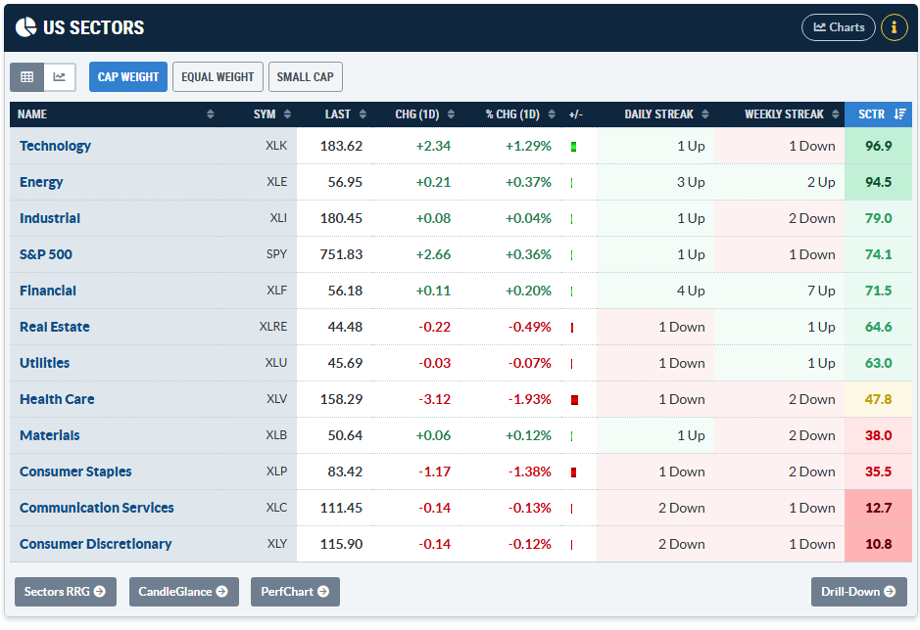
Task: Click the Sectors RRG button
Action: click(x=65, y=591)
